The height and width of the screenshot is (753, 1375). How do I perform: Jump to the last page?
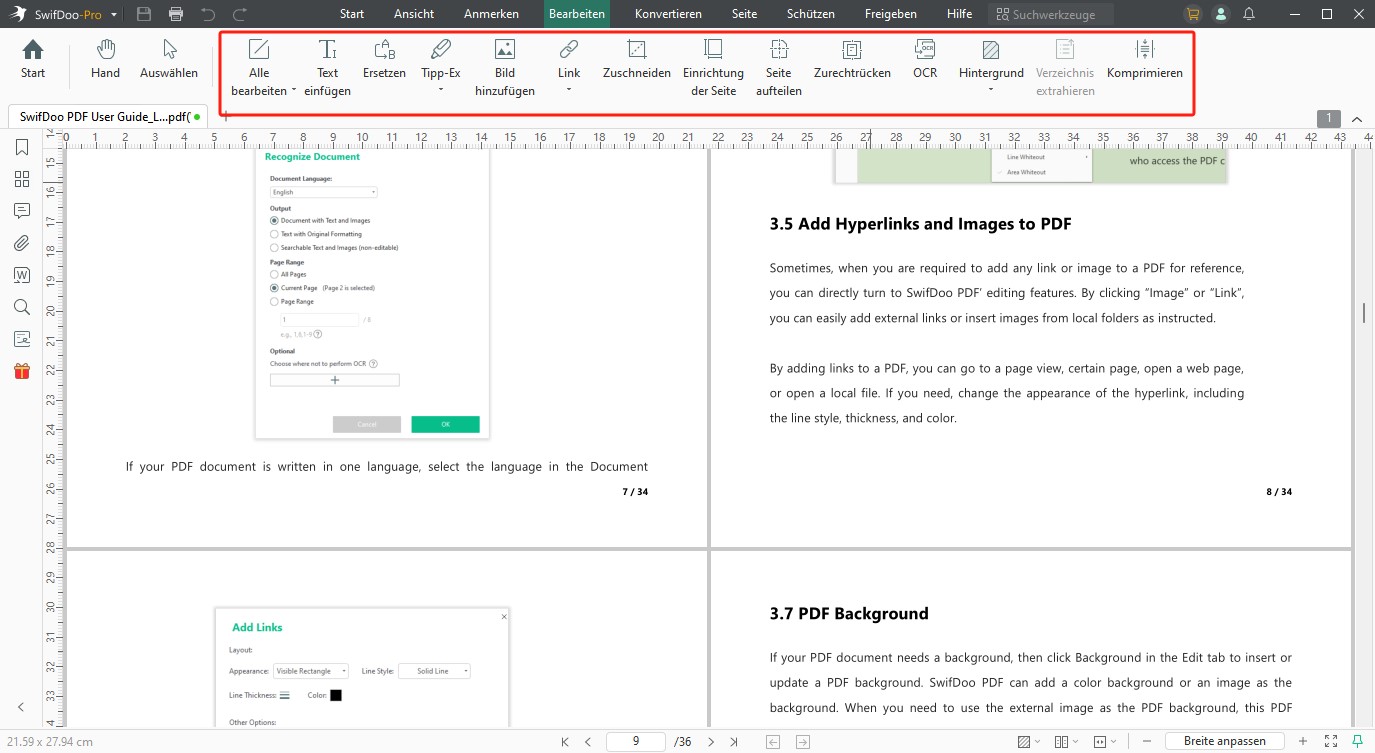click(x=735, y=742)
